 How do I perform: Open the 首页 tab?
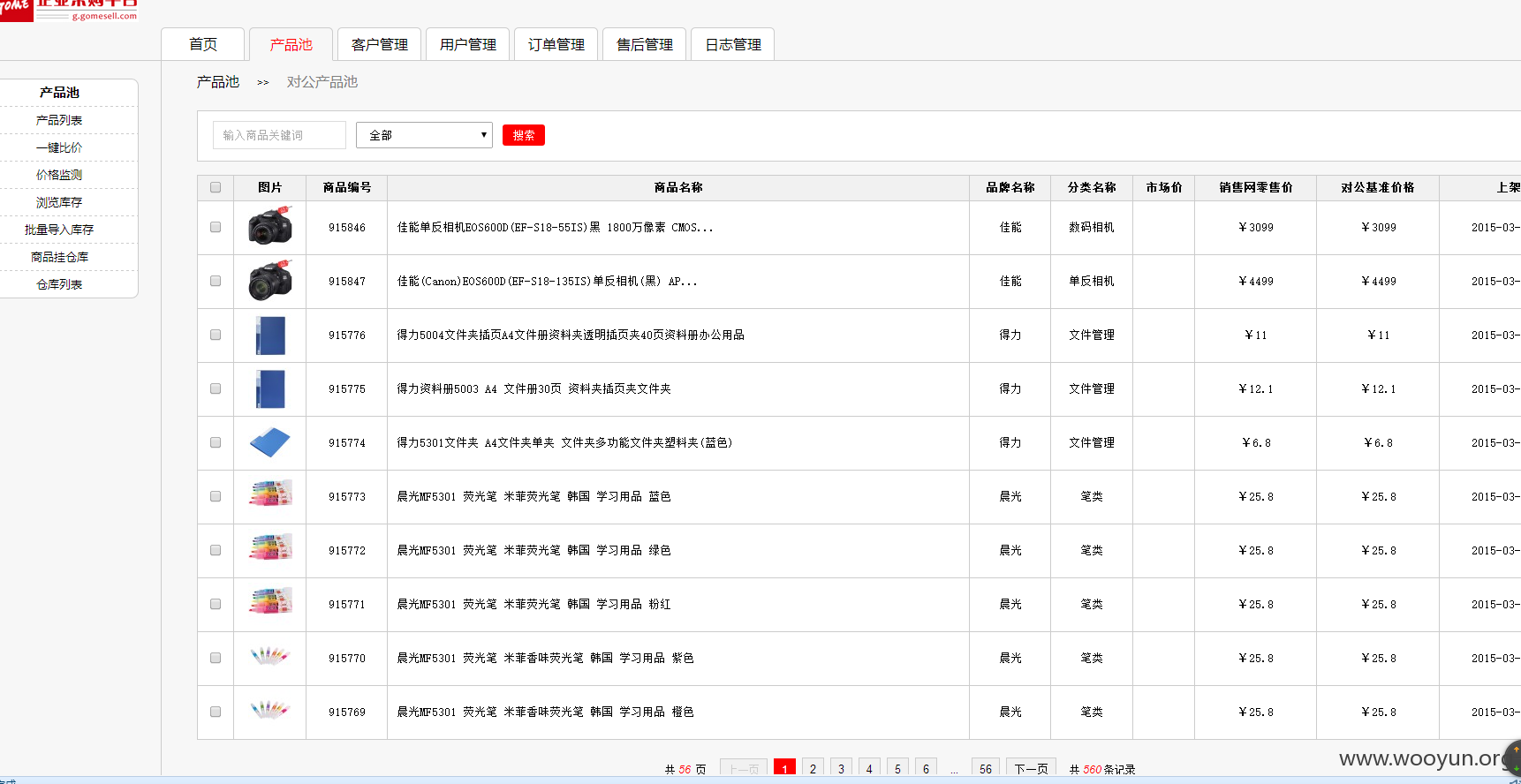click(203, 44)
